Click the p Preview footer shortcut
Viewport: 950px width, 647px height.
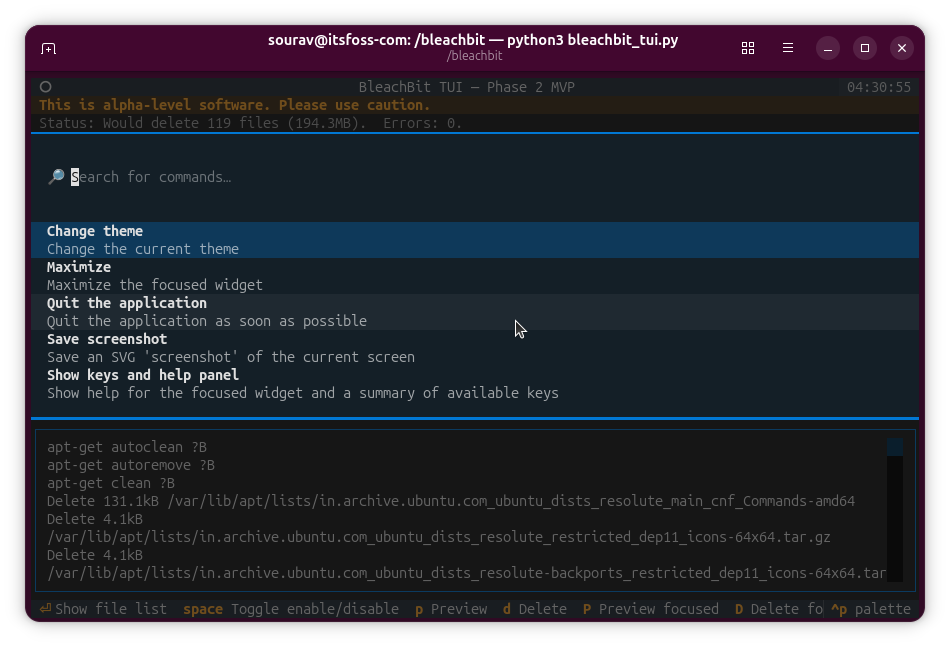pyautogui.click(x=451, y=609)
